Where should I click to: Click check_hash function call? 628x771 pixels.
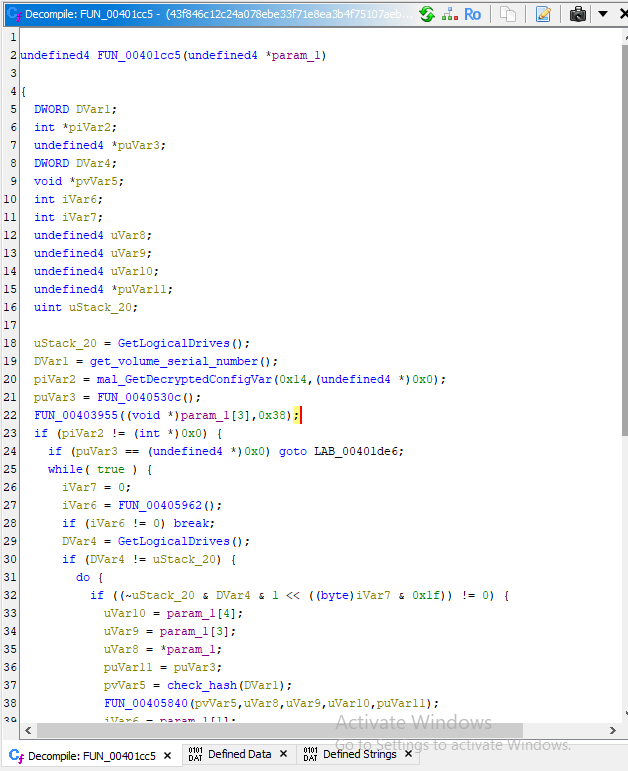pyautogui.click(x=202, y=685)
